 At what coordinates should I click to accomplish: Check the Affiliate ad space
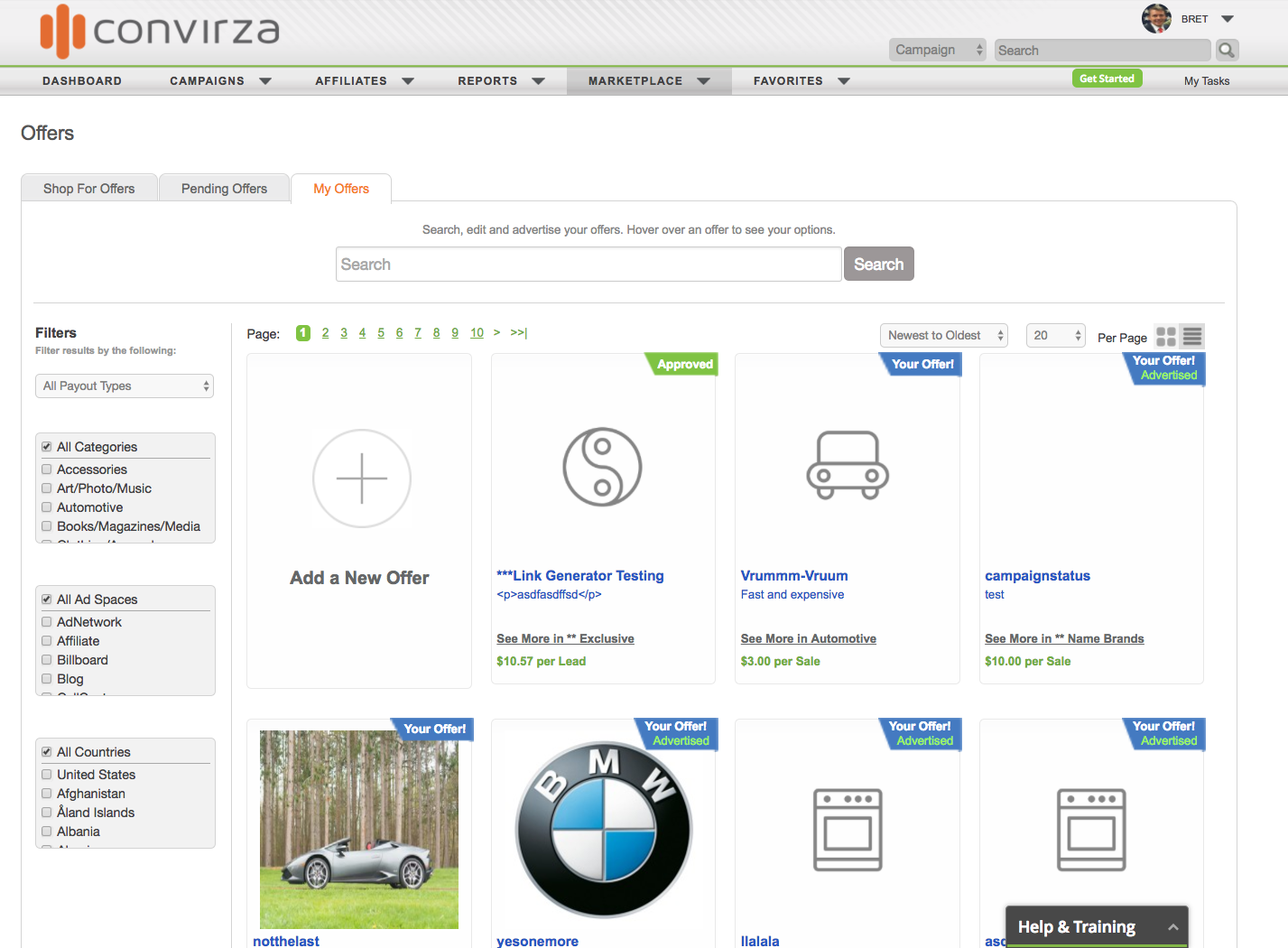pos(47,641)
